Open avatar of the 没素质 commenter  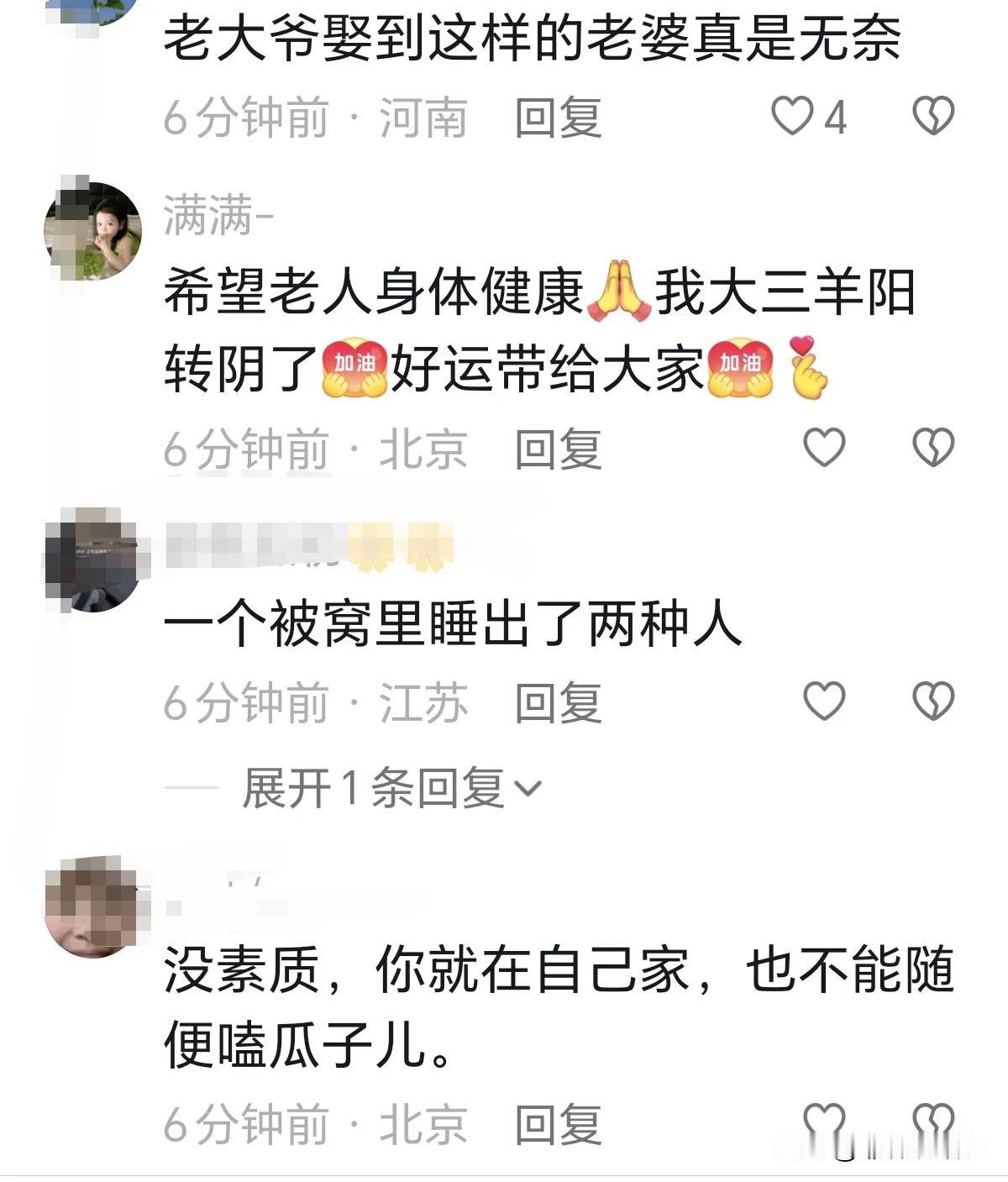click(x=92, y=907)
